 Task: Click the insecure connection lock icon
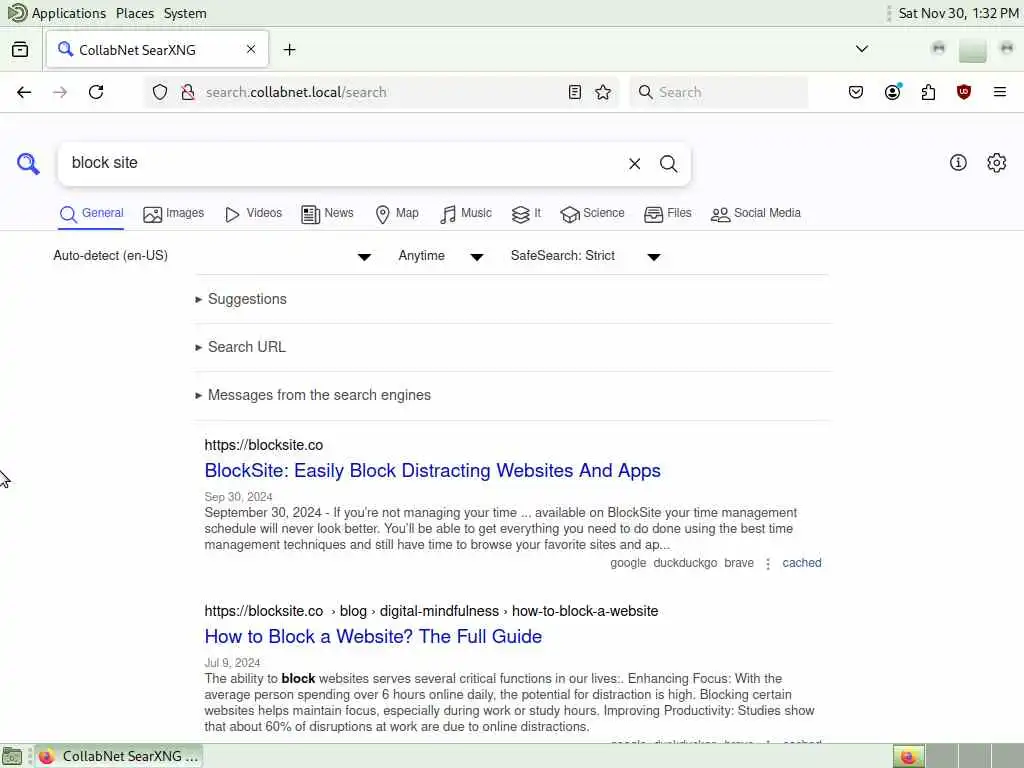[187, 92]
